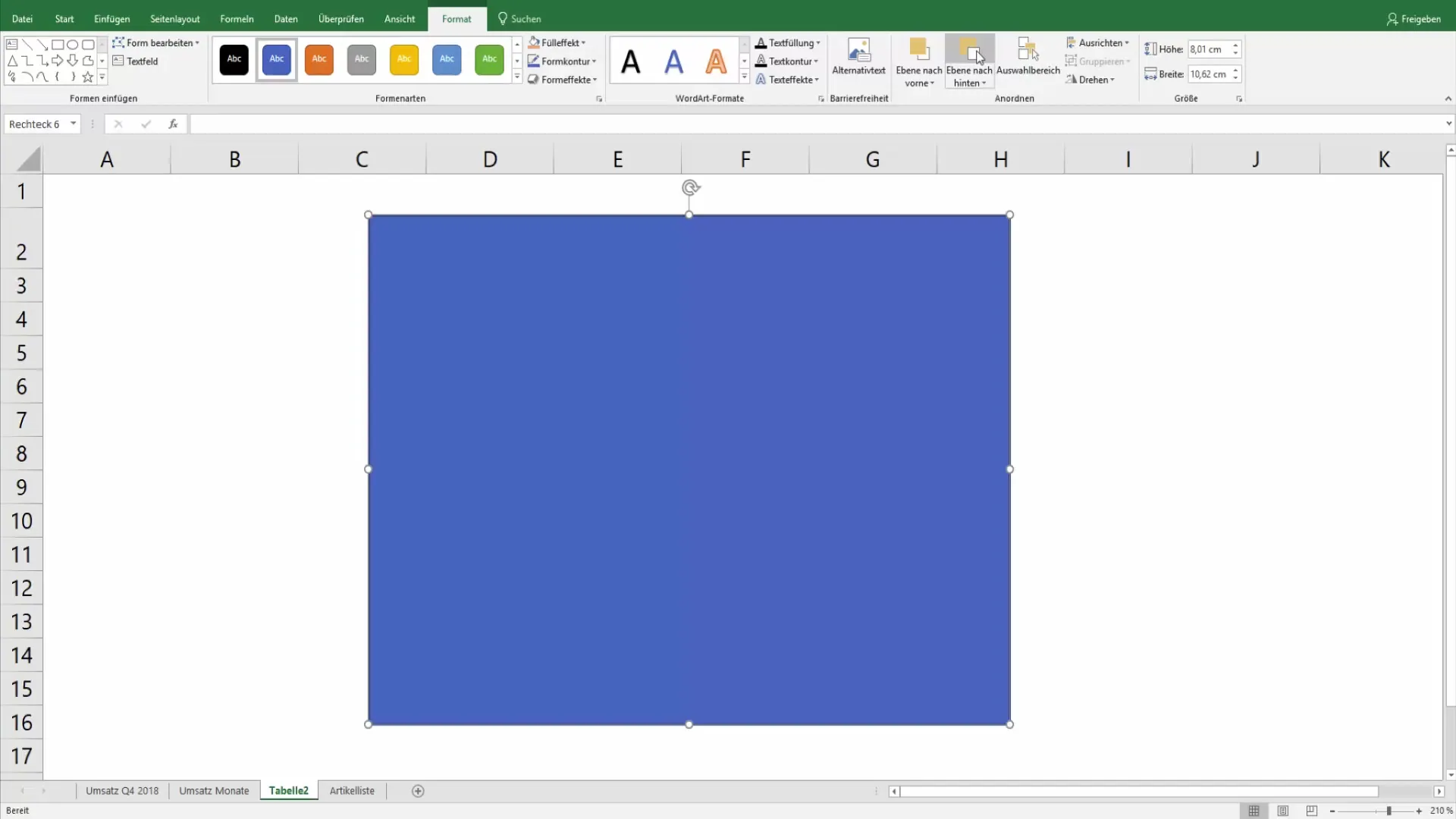This screenshot has width=1456, height=819.
Task: Apply the gray Abc shape style
Action: tap(362, 60)
